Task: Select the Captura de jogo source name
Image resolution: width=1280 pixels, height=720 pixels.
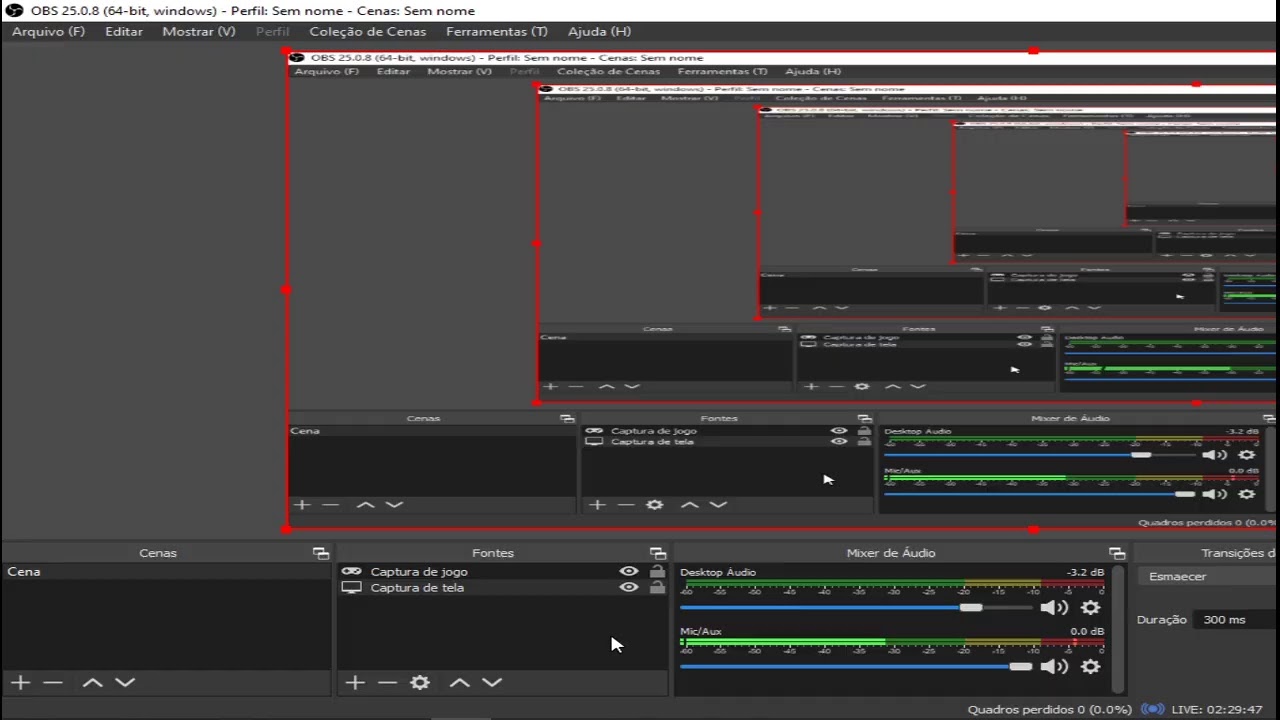Action: (x=419, y=572)
